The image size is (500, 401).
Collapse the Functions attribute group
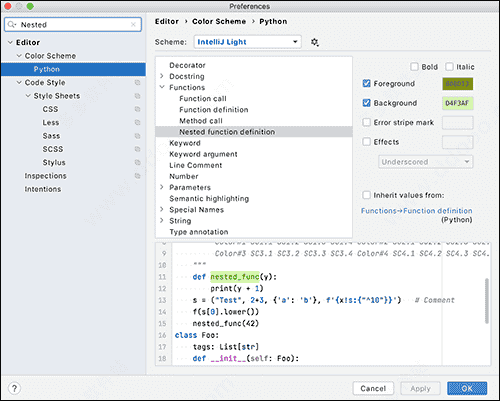[x=162, y=87]
